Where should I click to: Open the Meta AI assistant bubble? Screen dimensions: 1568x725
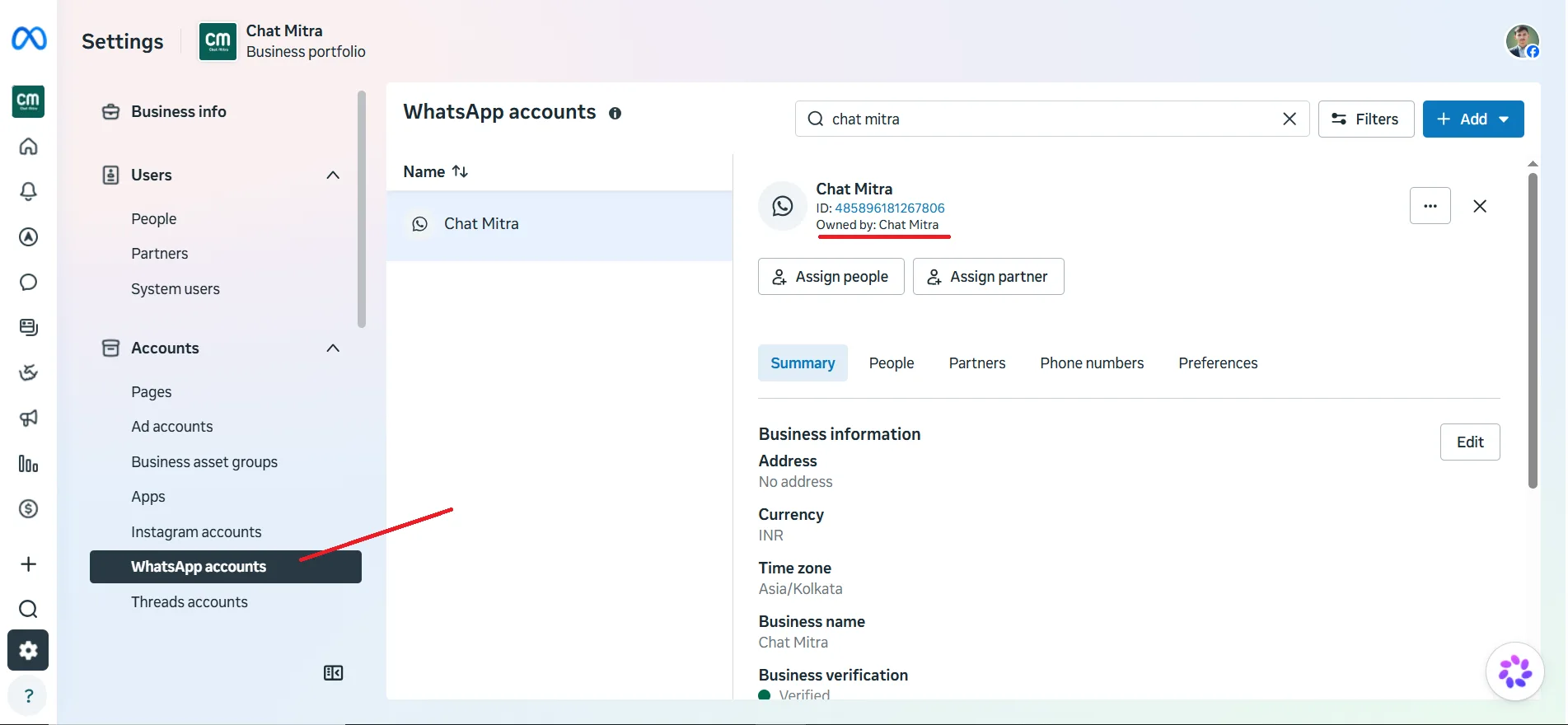click(x=1514, y=671)
